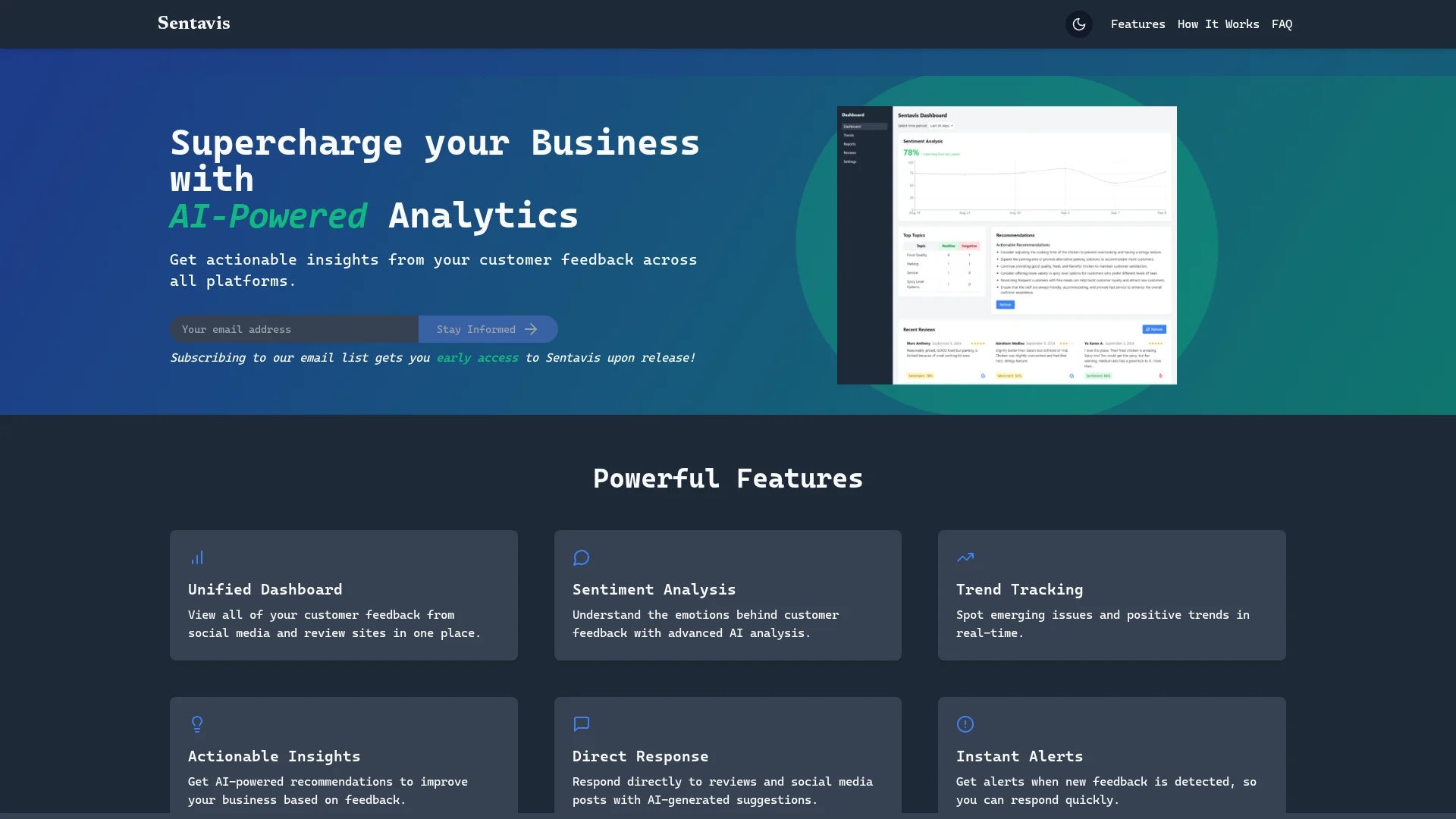The height and width of the screenshot is (819, 1456).
Task: Focus the email address input field
Action: pos(294,329)
